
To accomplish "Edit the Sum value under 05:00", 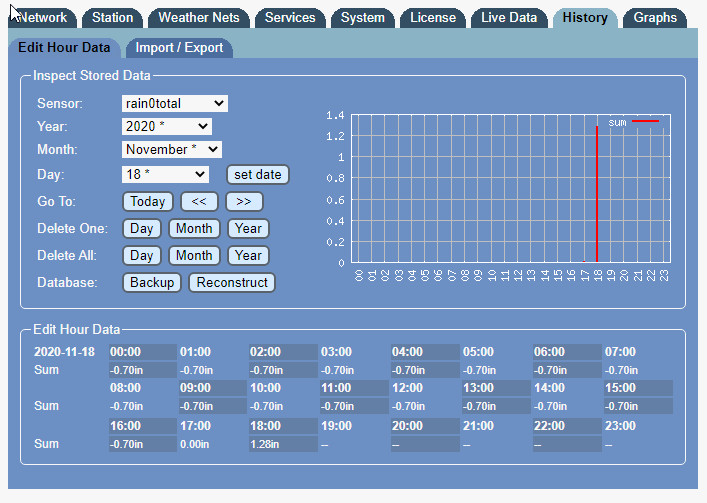I will pos(496,370).
